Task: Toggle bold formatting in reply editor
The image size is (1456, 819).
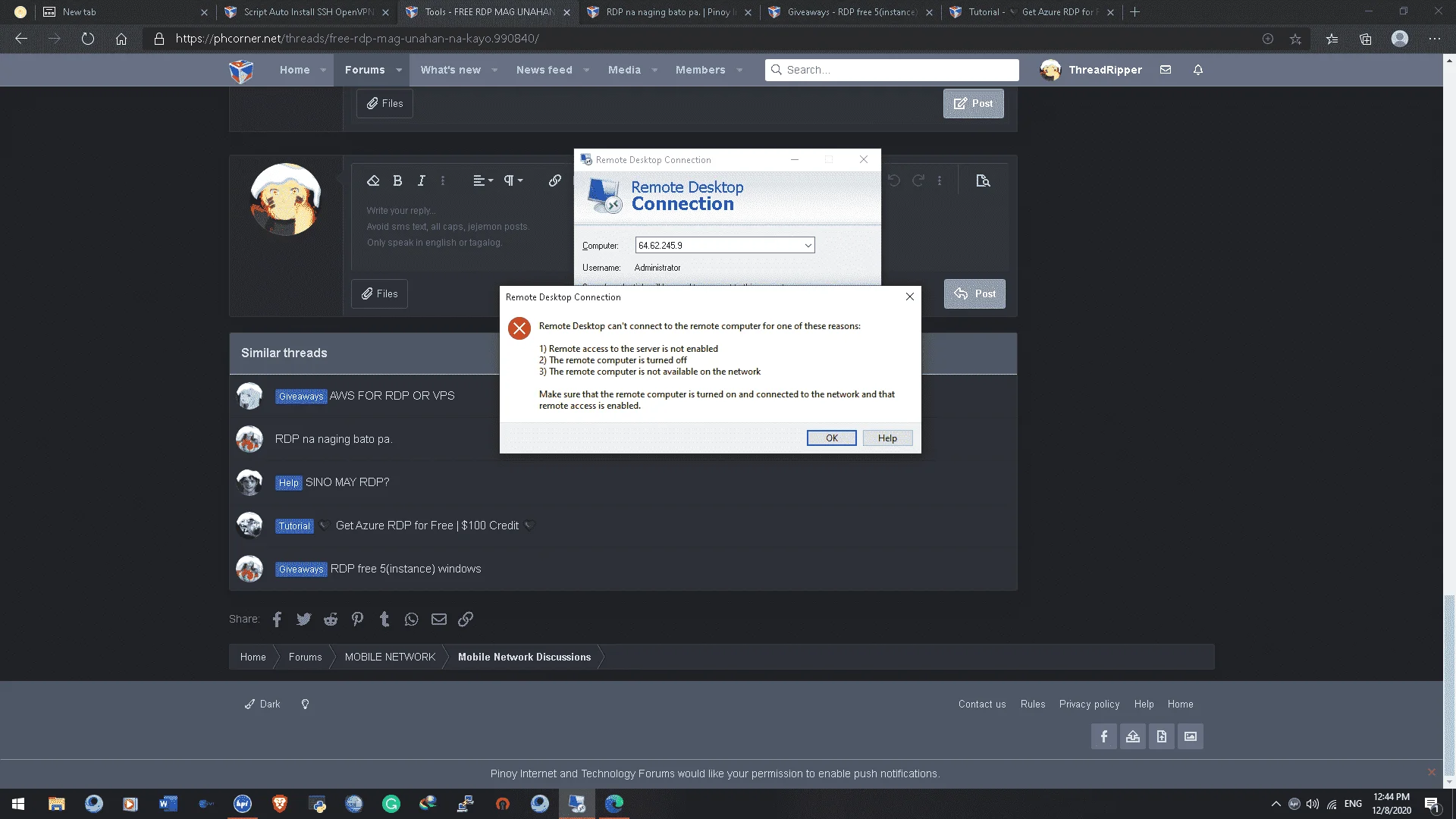Action: [397, 180]
